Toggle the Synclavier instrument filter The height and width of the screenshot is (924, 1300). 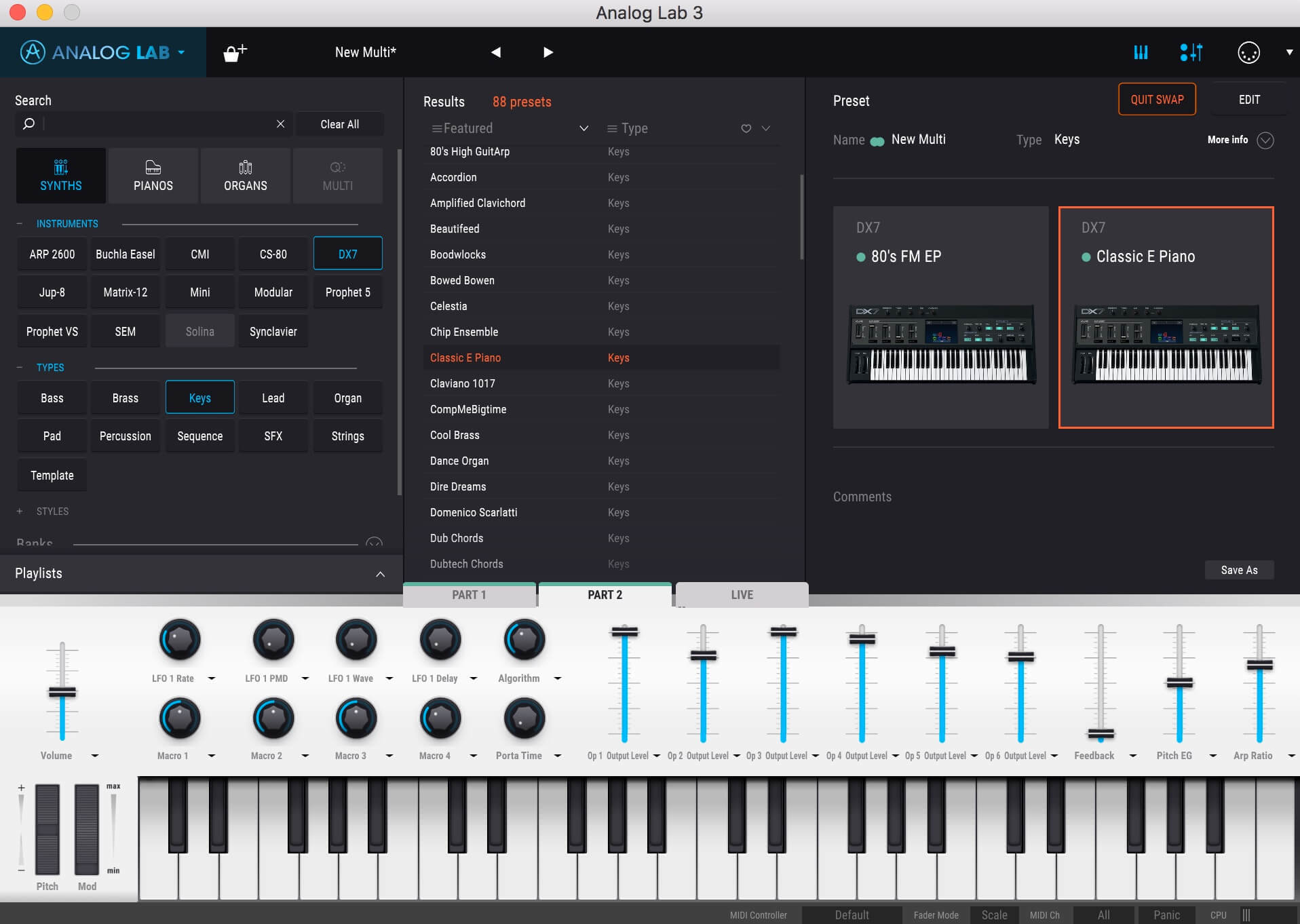[x=273, y=331]
